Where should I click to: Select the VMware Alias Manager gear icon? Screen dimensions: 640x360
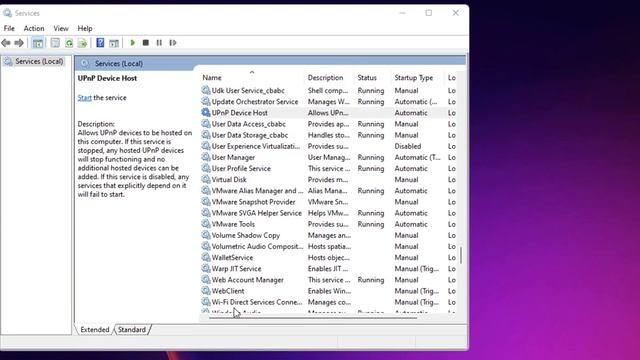pos(206,191)
